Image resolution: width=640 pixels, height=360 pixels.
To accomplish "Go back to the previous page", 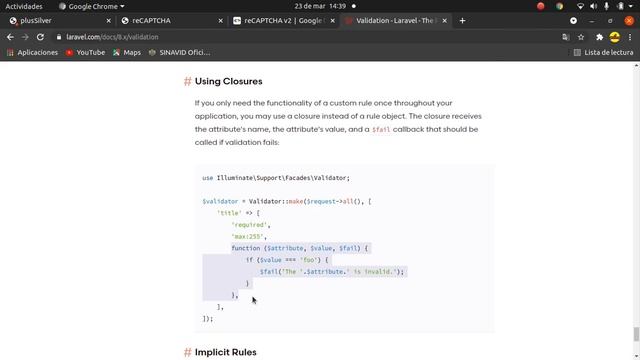I will (10, 37).
